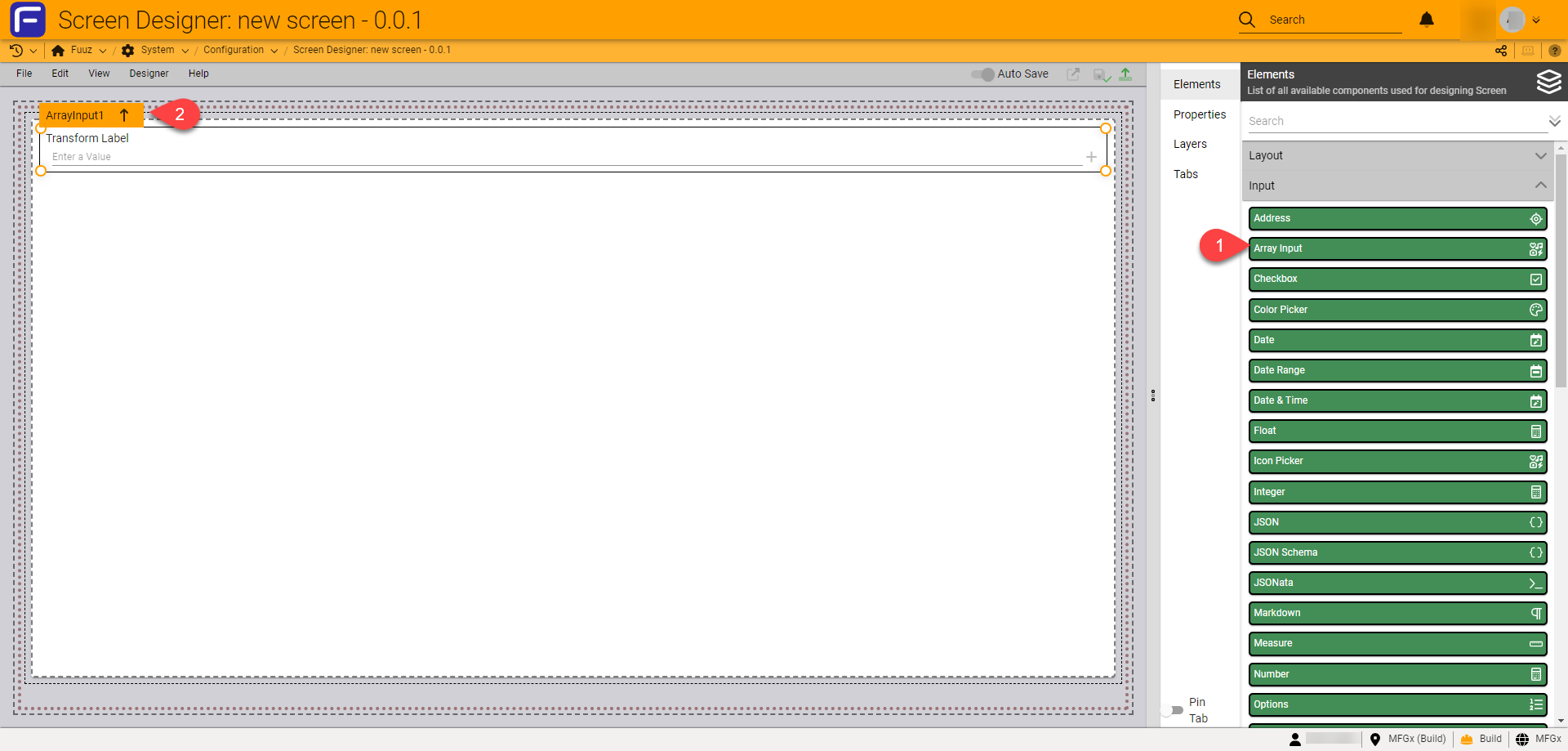Select the Measure element
Image resolution: width=1568 pixels, height=751 pixels.
point(1397,644)
